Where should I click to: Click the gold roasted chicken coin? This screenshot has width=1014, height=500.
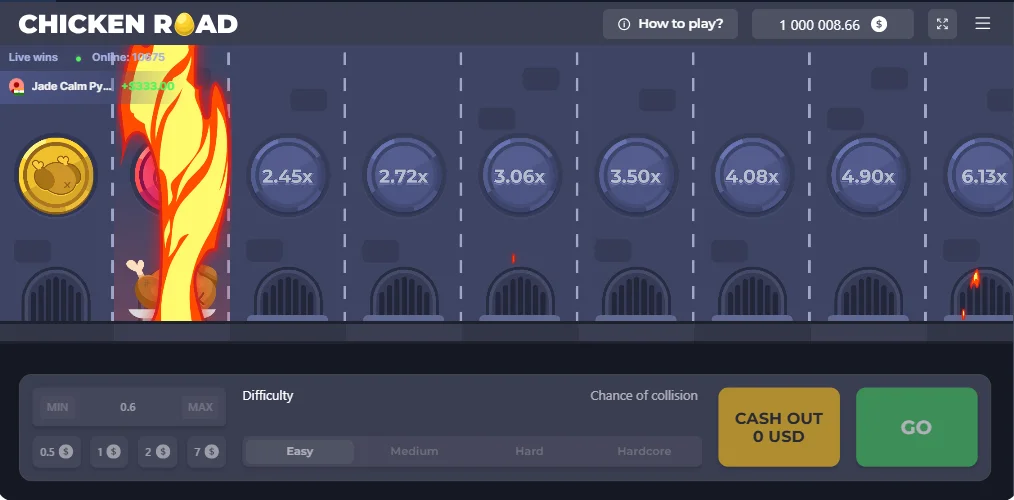tap(56, 175)
